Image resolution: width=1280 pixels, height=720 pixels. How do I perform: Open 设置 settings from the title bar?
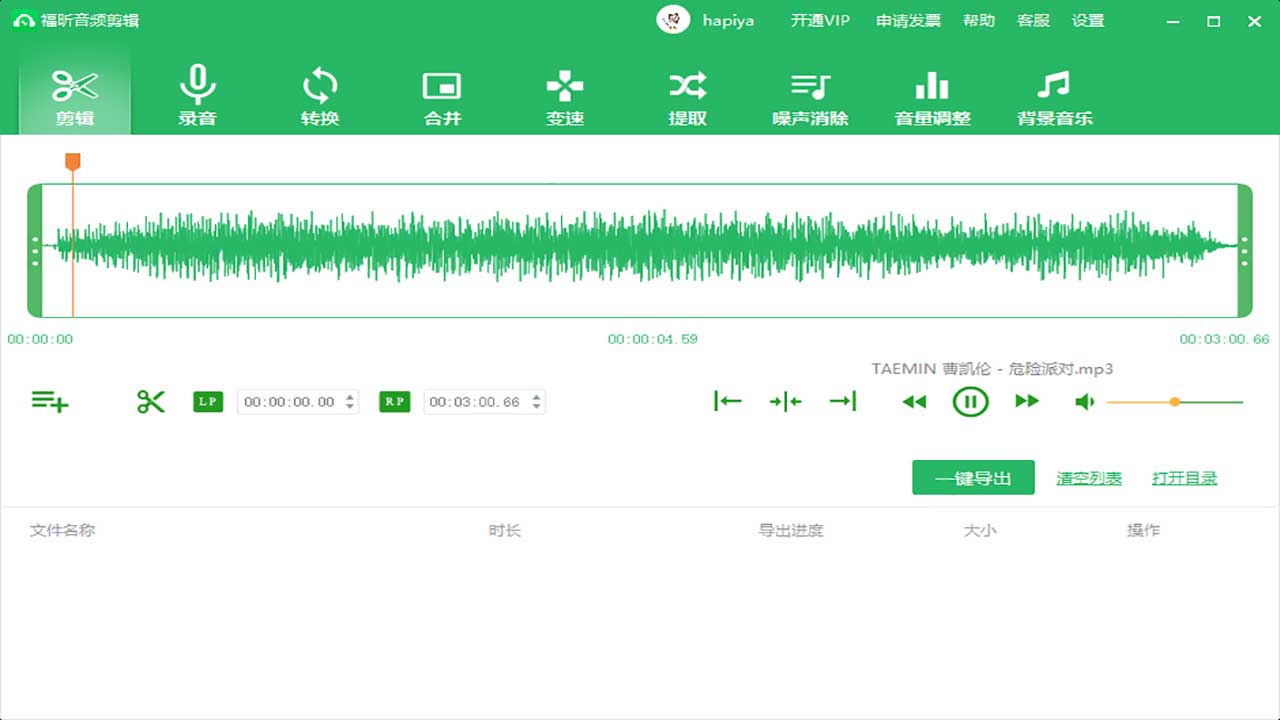[x=1088, y=20]
